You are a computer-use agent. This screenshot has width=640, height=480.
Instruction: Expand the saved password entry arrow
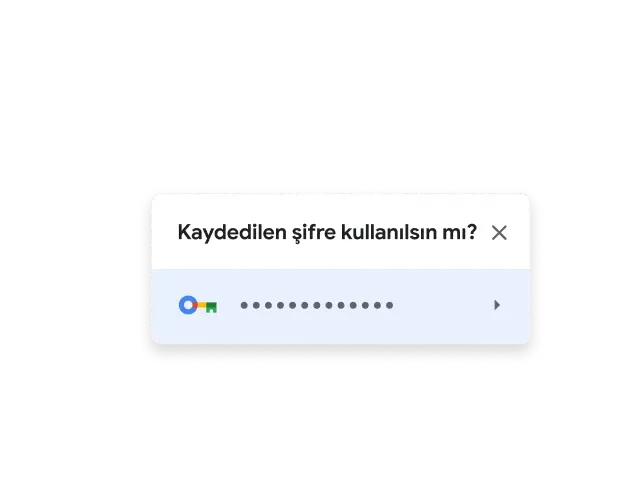coord(497,305)
